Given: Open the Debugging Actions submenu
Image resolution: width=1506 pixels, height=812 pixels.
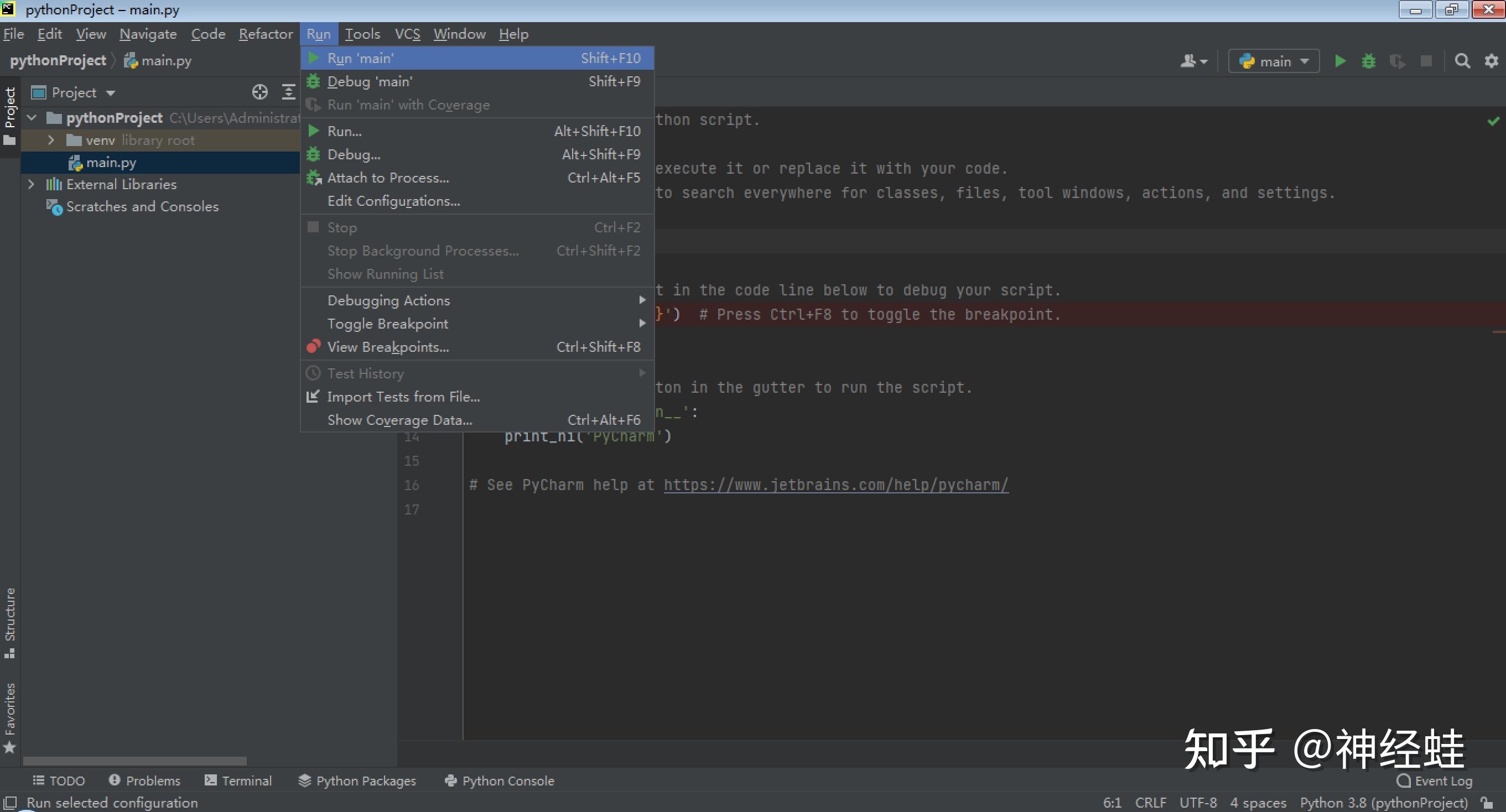Looking at the screenshot, I should point(388,299).
